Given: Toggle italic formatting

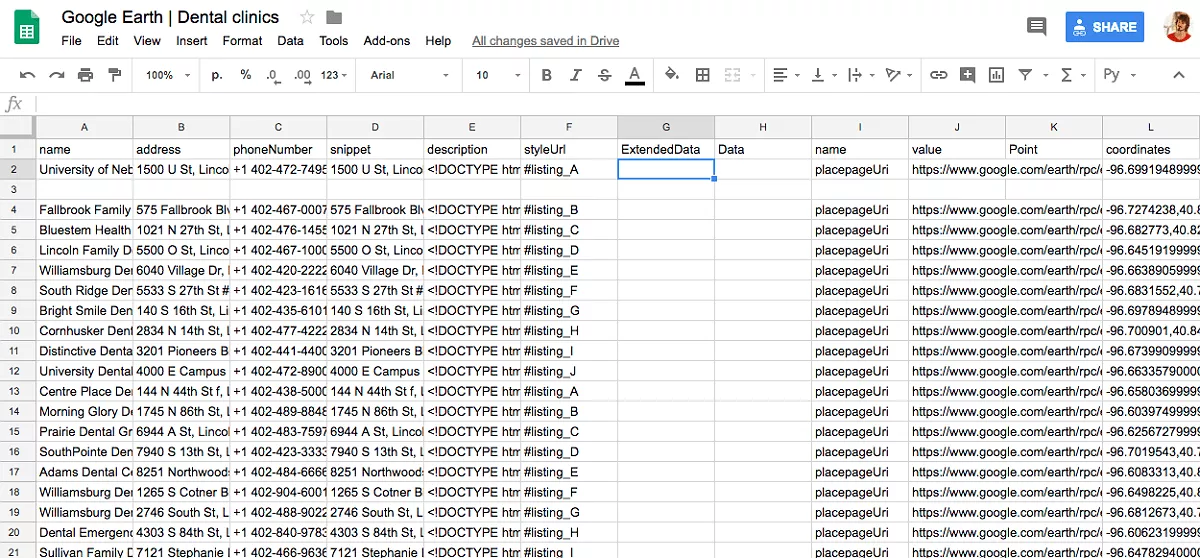Looking at the screenshot, I should pos(575,75).
